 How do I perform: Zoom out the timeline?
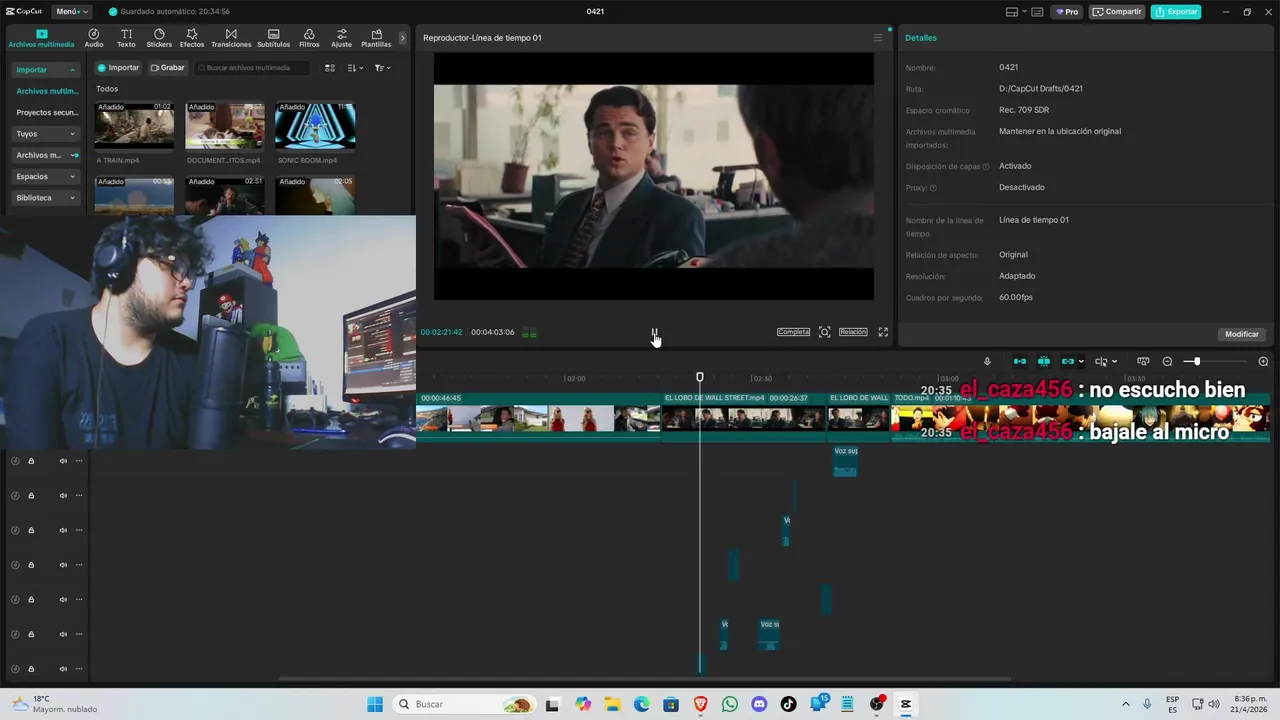tap(1167, 362)
